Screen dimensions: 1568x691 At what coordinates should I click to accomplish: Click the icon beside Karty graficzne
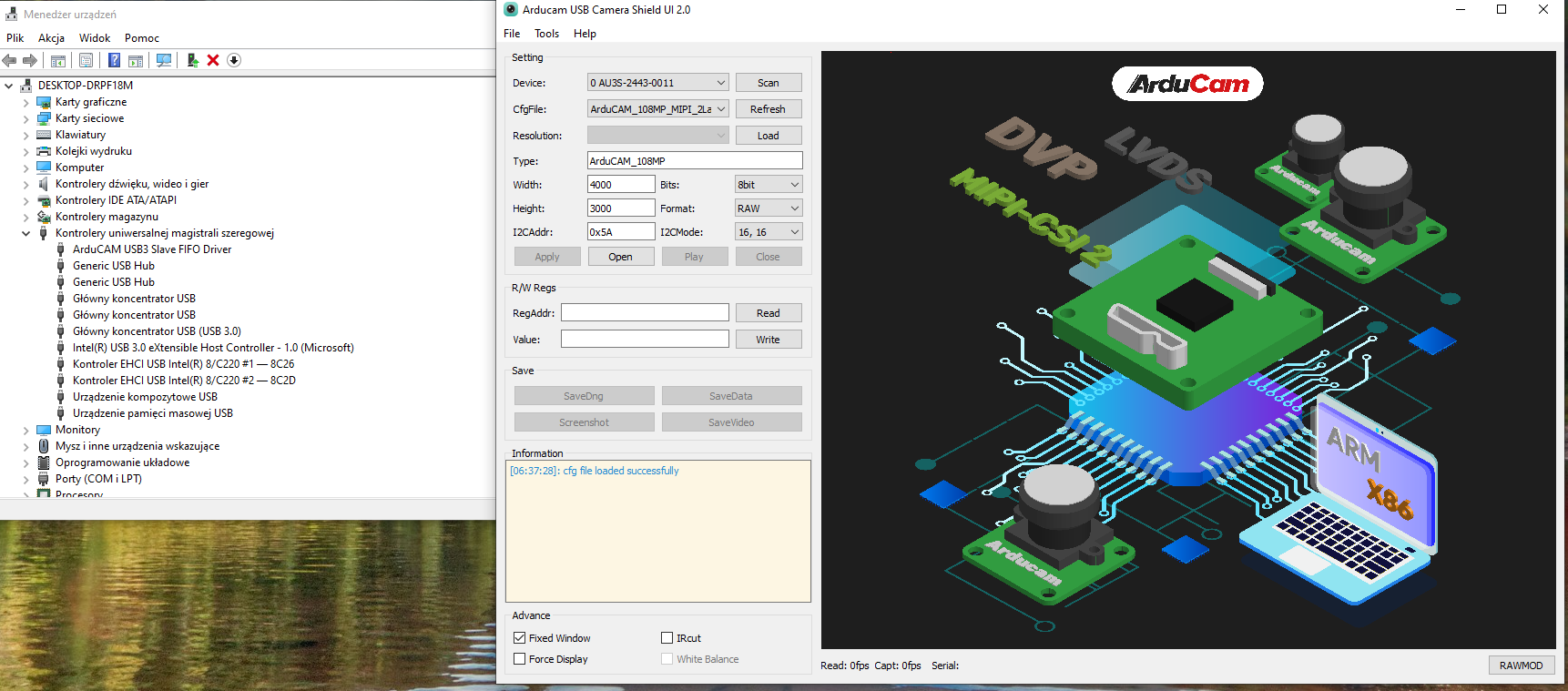pyautogui.click(x=44, y=102)
